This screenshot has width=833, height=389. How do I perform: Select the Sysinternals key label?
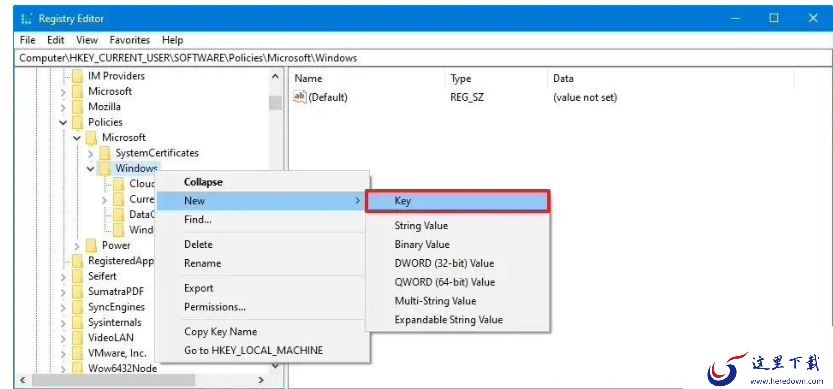pos(115,323)
